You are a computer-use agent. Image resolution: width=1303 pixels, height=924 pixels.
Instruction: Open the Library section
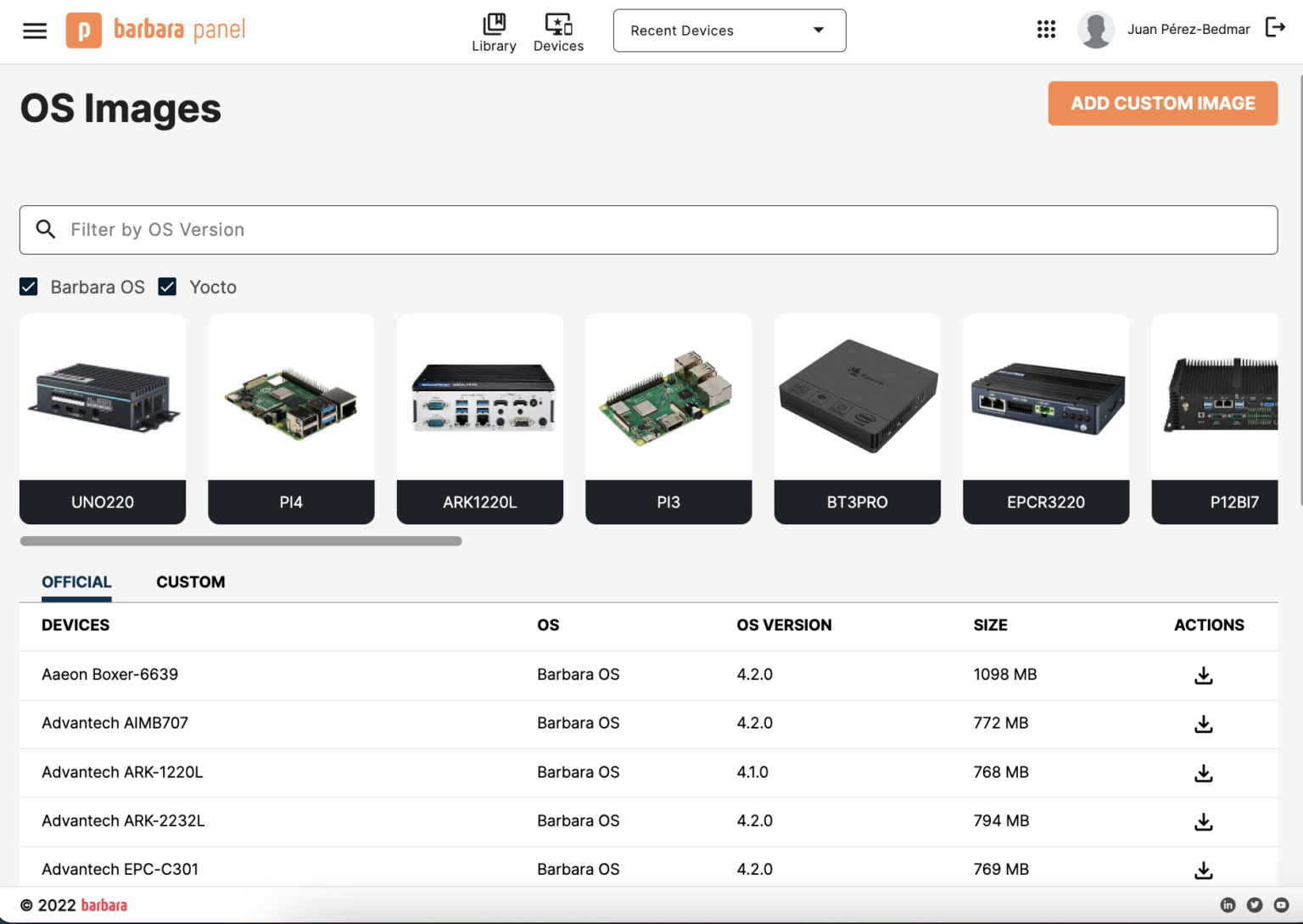pos(494,32)
